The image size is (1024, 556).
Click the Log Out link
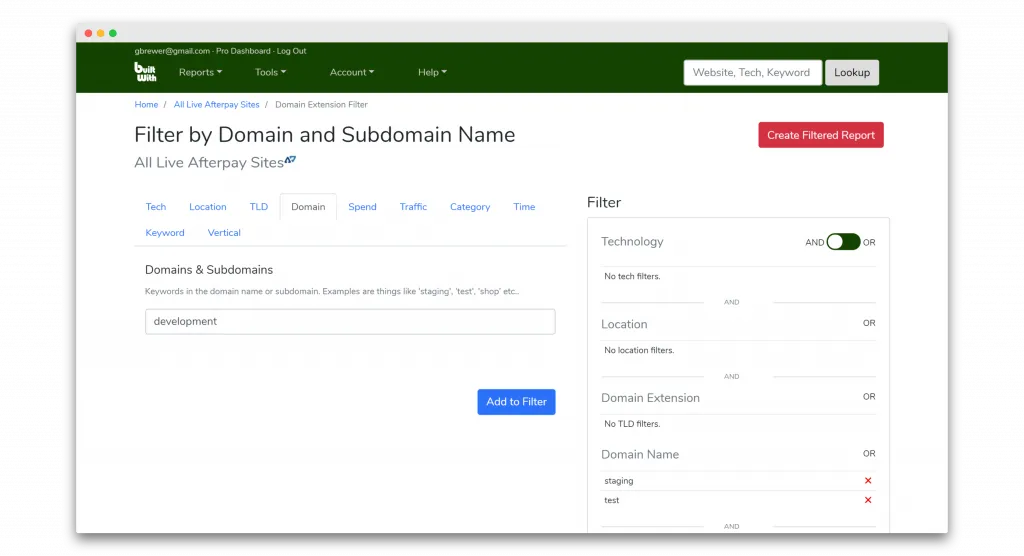point(291,51)
